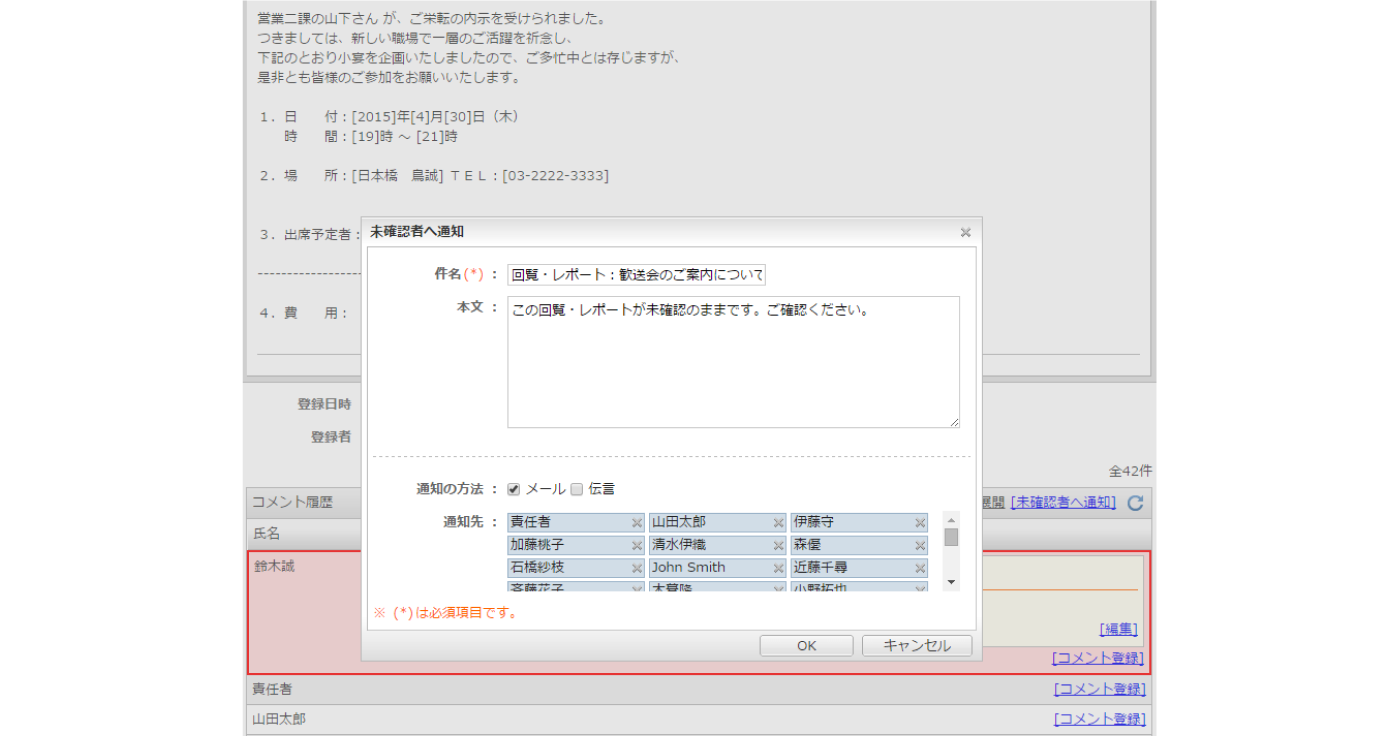Click the recipient list scrollbar up arrow
Image resolution: width=1400 pixels, height=736 pixels.
tap(951, 520)
